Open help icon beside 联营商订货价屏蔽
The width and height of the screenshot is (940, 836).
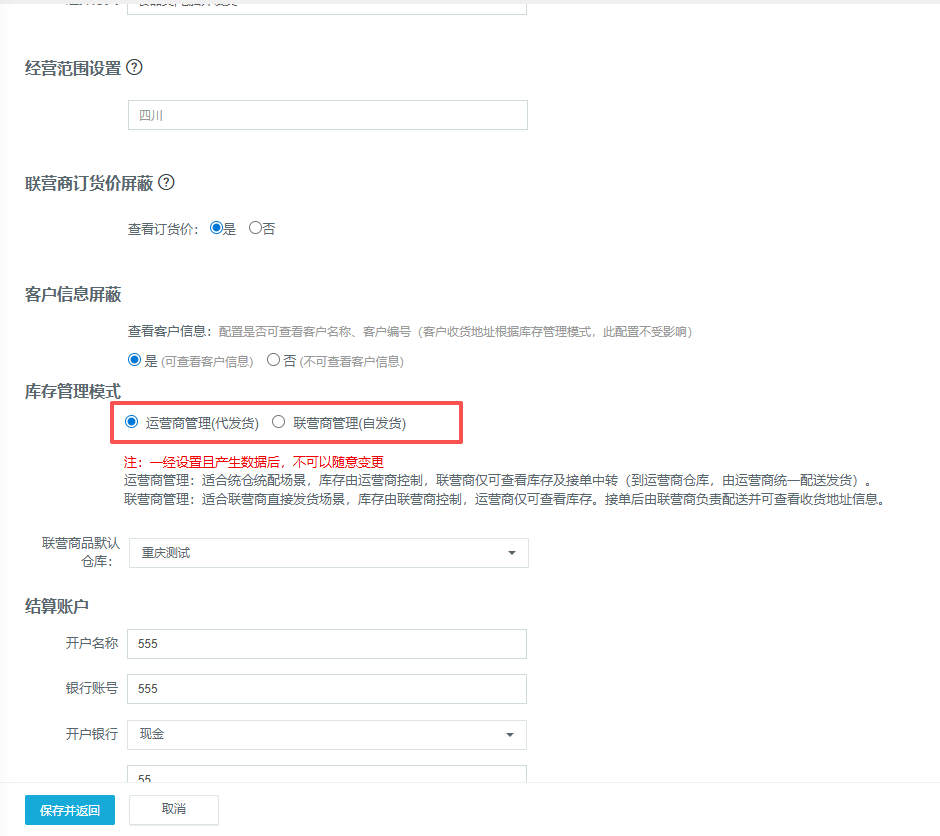(167, 182)
